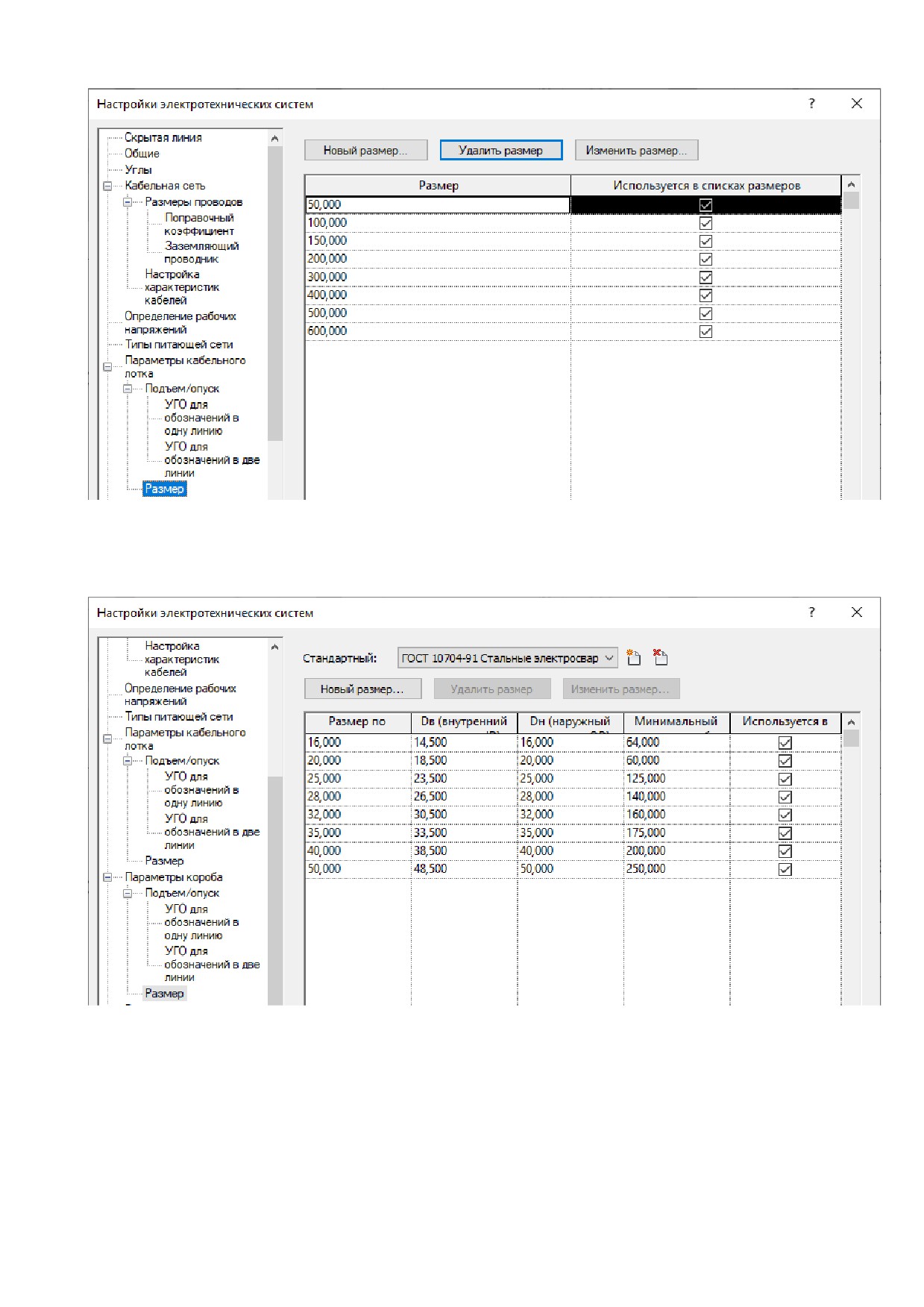The image size is (924, 1307).
Task: Click the Изменить размер button in top dialog
Action: tap(636, 150)
